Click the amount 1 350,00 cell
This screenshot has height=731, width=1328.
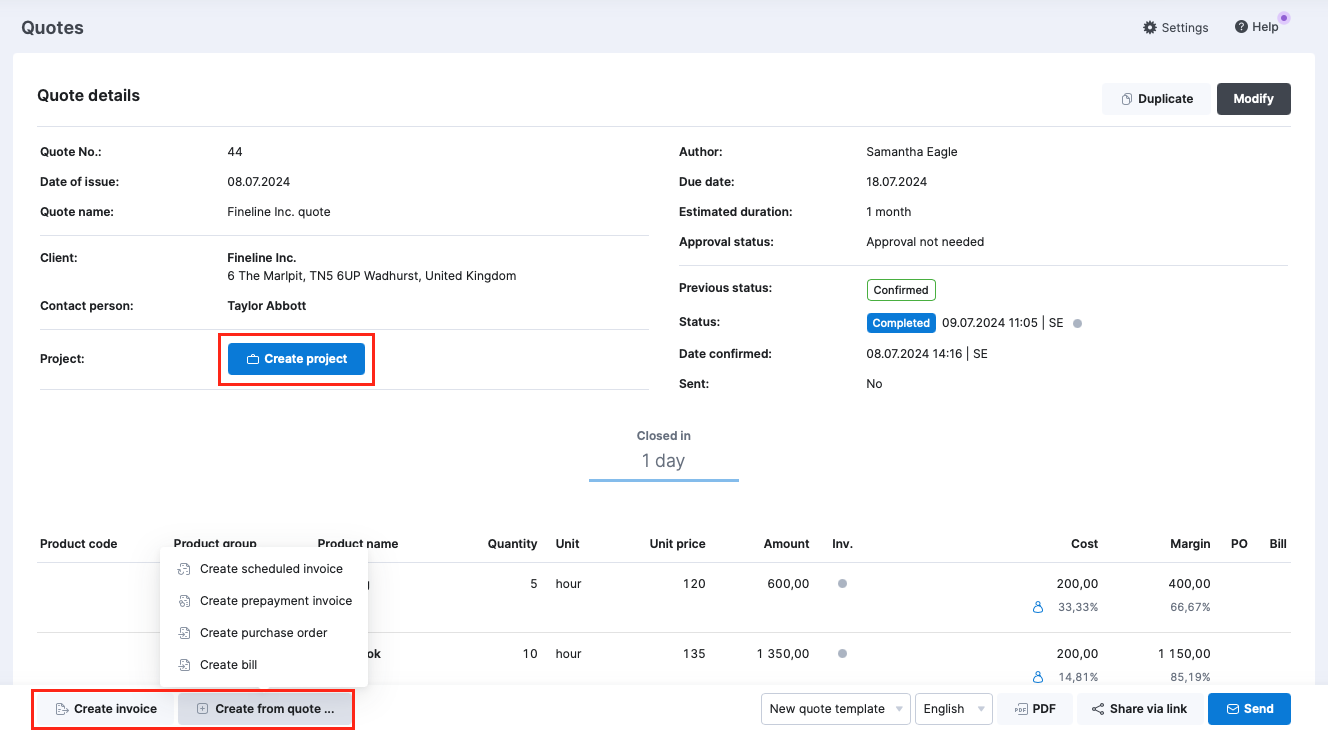(783, 654)
